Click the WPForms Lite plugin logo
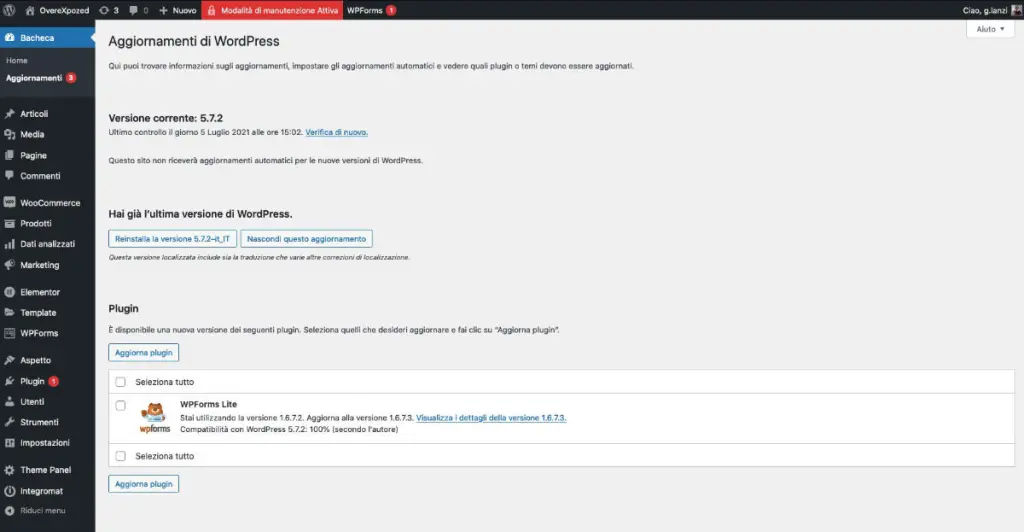The width and height of the screenshot is (1024, 532). [155, 418]
